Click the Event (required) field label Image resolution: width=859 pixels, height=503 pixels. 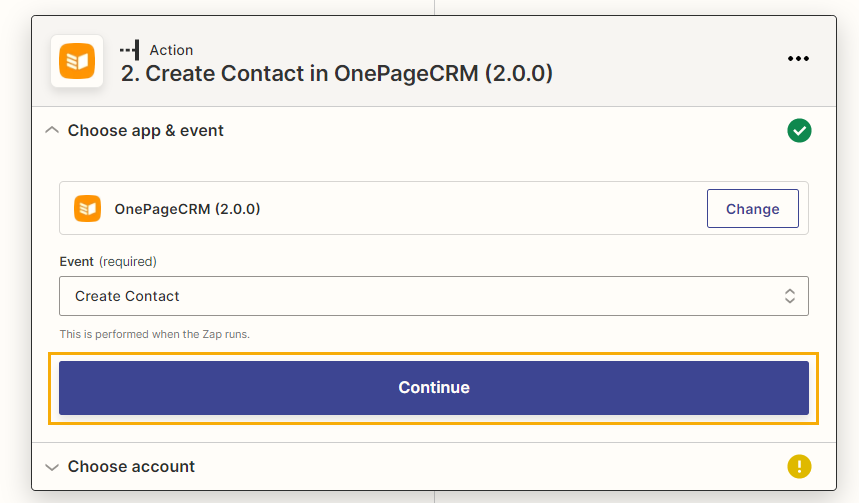(x=108, y=261)
